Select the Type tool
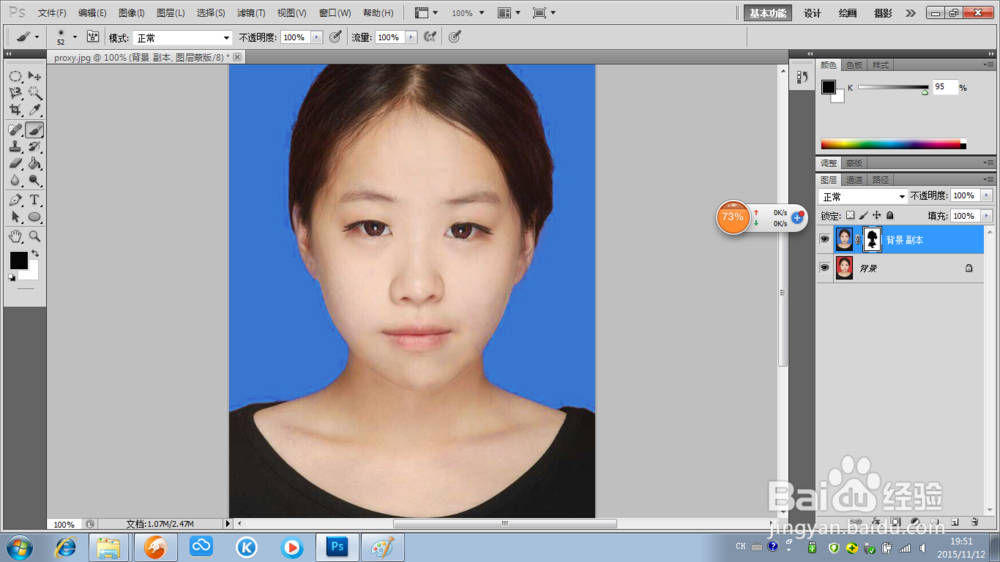 pos(34,200)
